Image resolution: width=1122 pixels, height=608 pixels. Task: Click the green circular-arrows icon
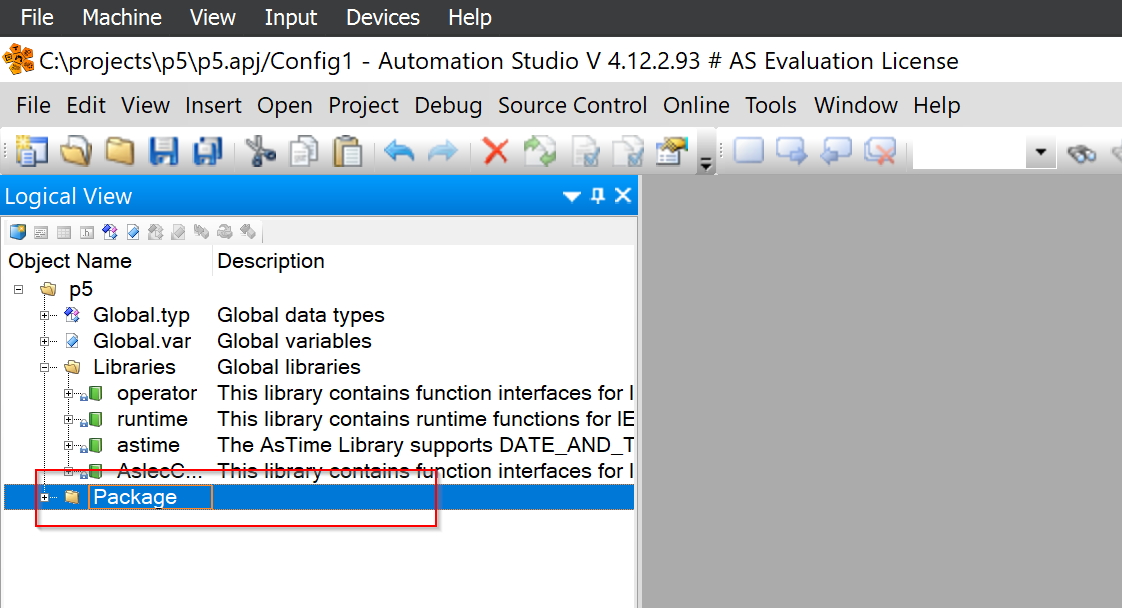[540, 151]
